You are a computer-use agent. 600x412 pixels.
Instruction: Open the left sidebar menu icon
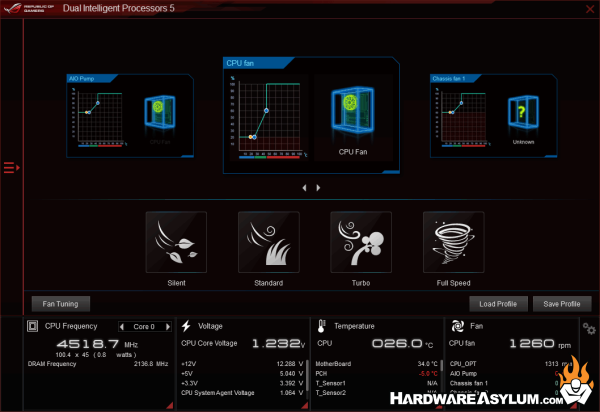click(11, 168)
